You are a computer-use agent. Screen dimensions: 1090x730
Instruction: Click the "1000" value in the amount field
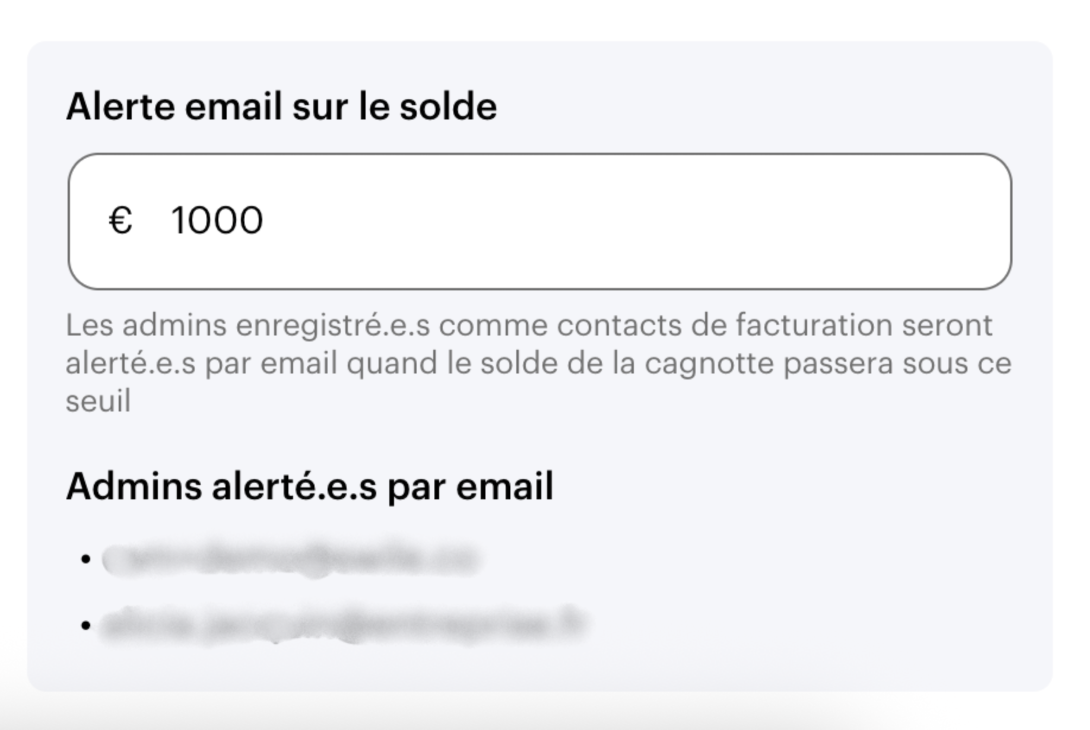click(216, 221)
